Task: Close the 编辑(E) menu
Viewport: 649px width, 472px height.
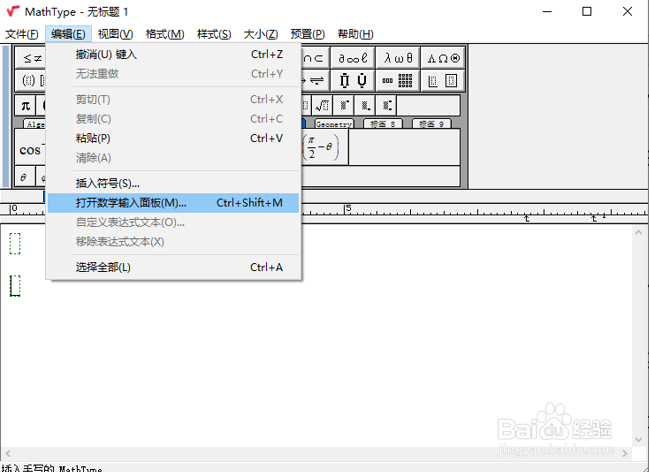Action: [68, 34]
